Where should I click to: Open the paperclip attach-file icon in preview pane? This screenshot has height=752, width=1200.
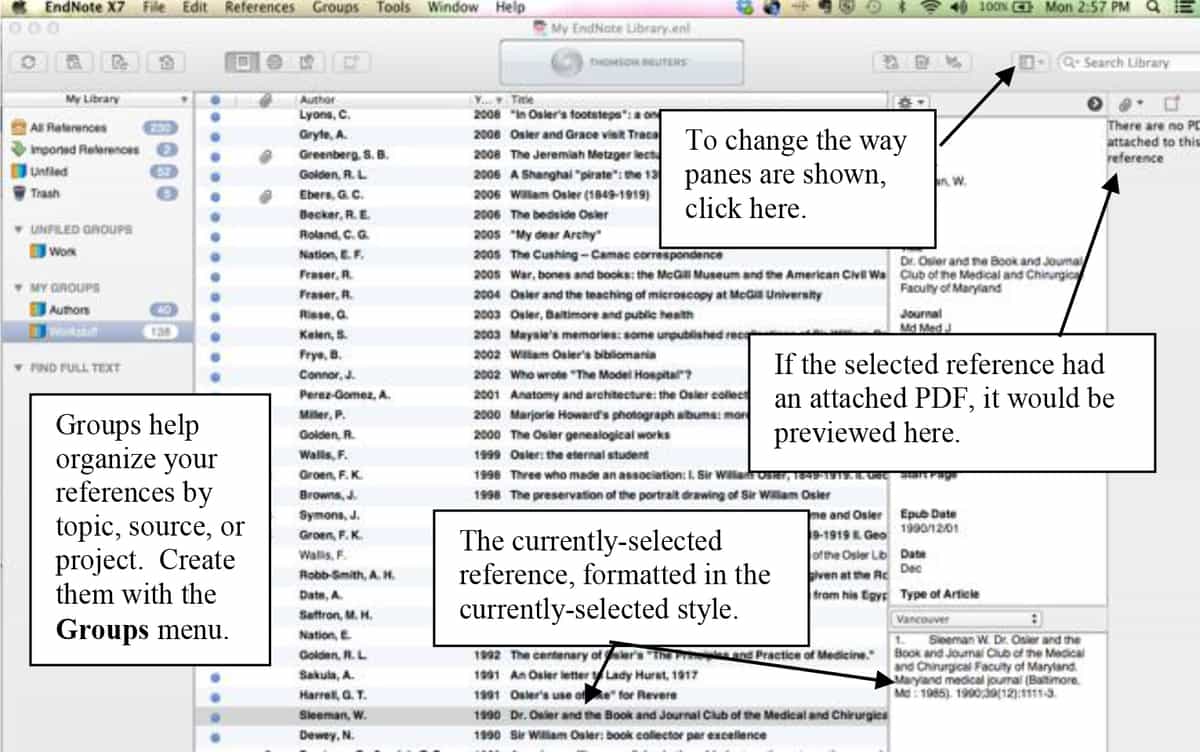pyautogui.click(x=1128, y=103)
